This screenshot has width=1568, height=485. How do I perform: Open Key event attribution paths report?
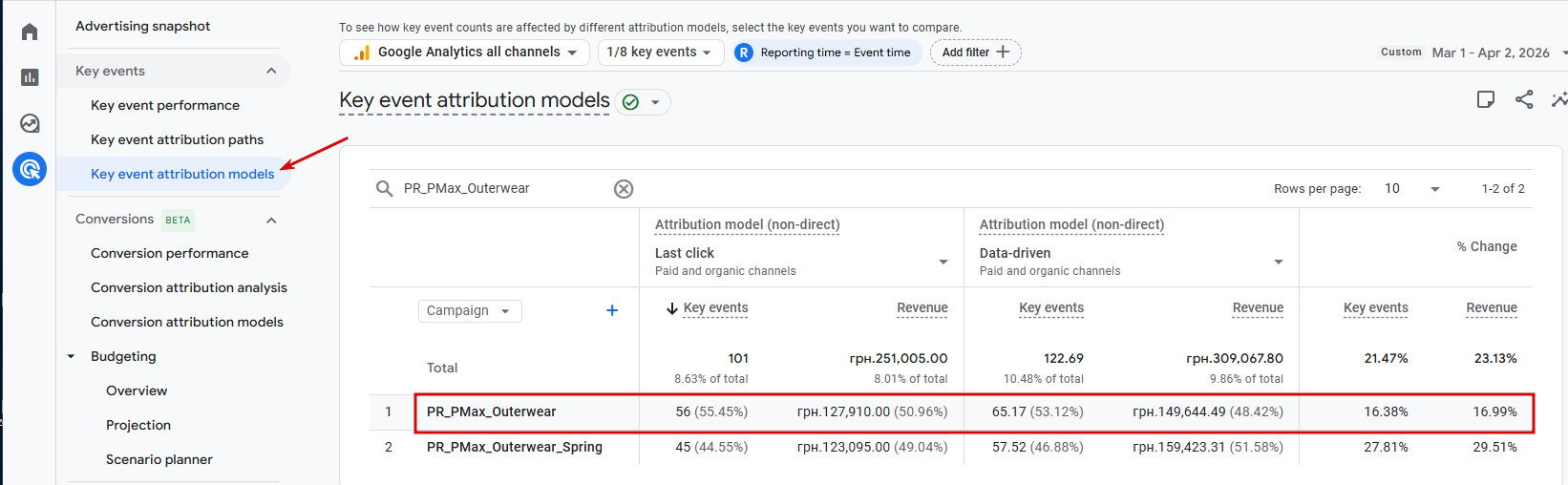pyautogui.click(x=177, y=139)
